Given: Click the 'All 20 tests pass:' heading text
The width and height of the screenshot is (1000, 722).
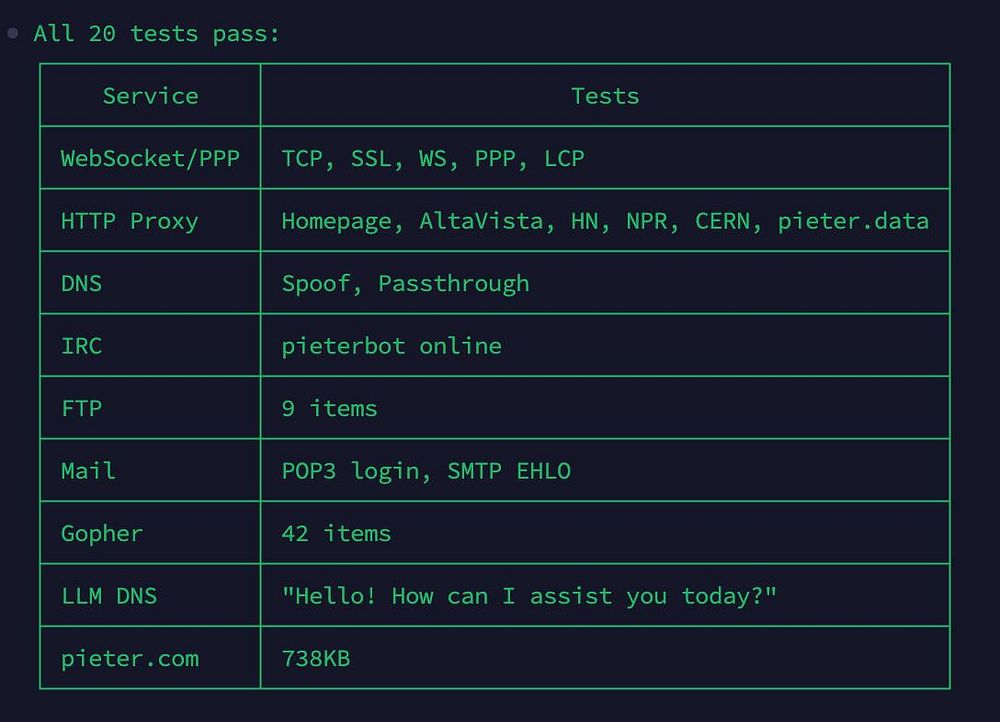Looking at the screenshot, I should click(x=157, y=33).
